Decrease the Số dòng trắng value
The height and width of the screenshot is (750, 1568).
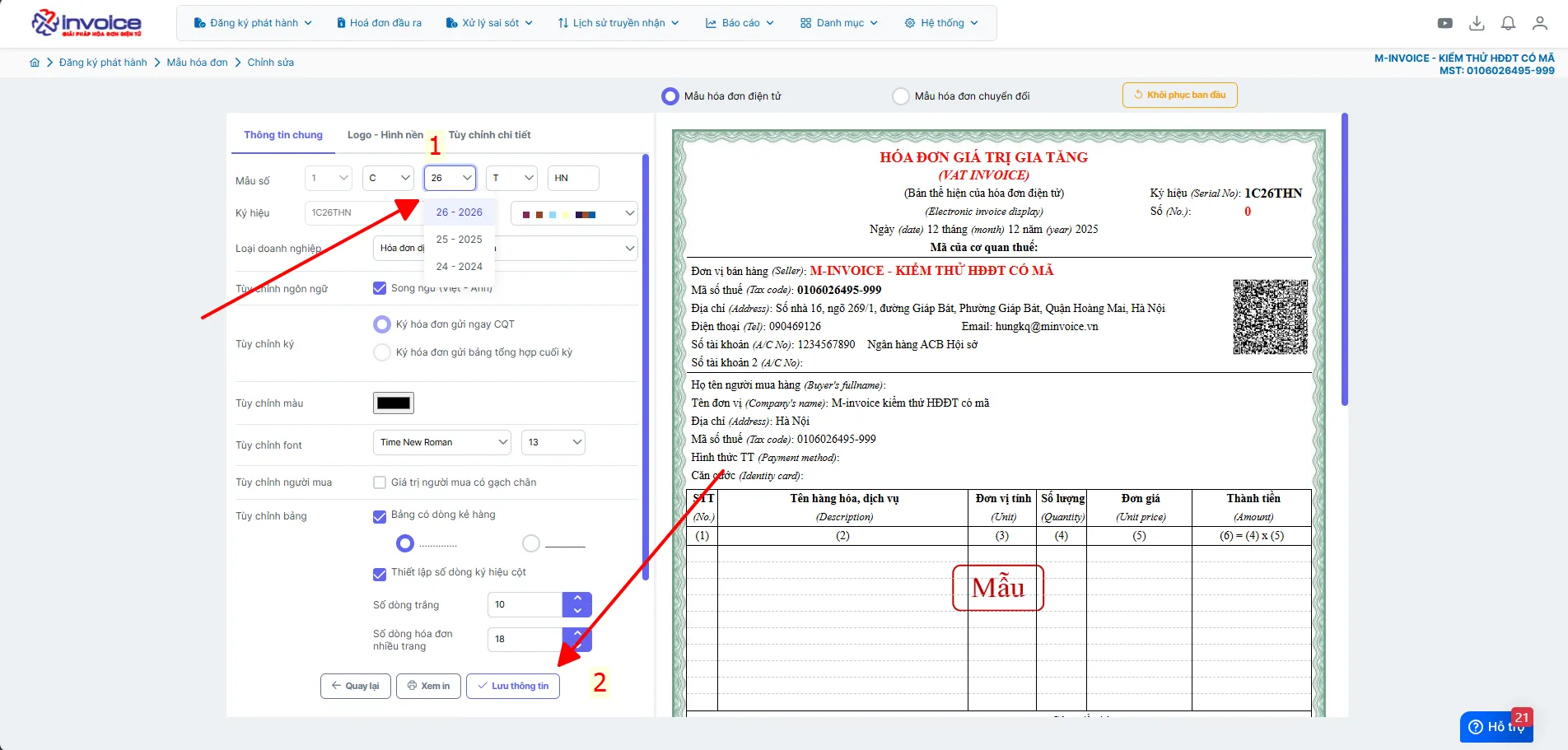tap(577, 611)
